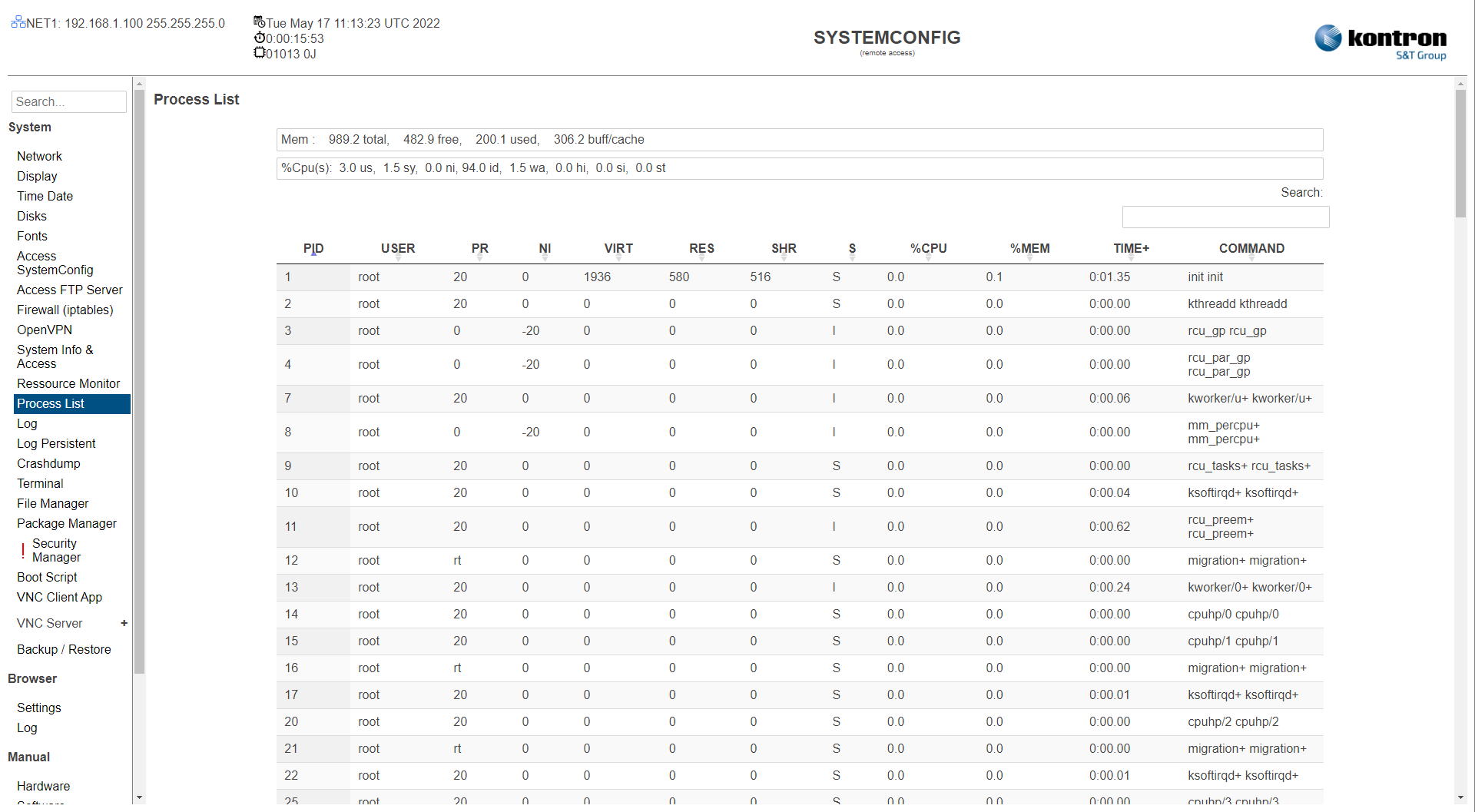Viewport: 1475px width, 812px height.
Task: Click the calendar clock date icon
Action: (260, 22)
